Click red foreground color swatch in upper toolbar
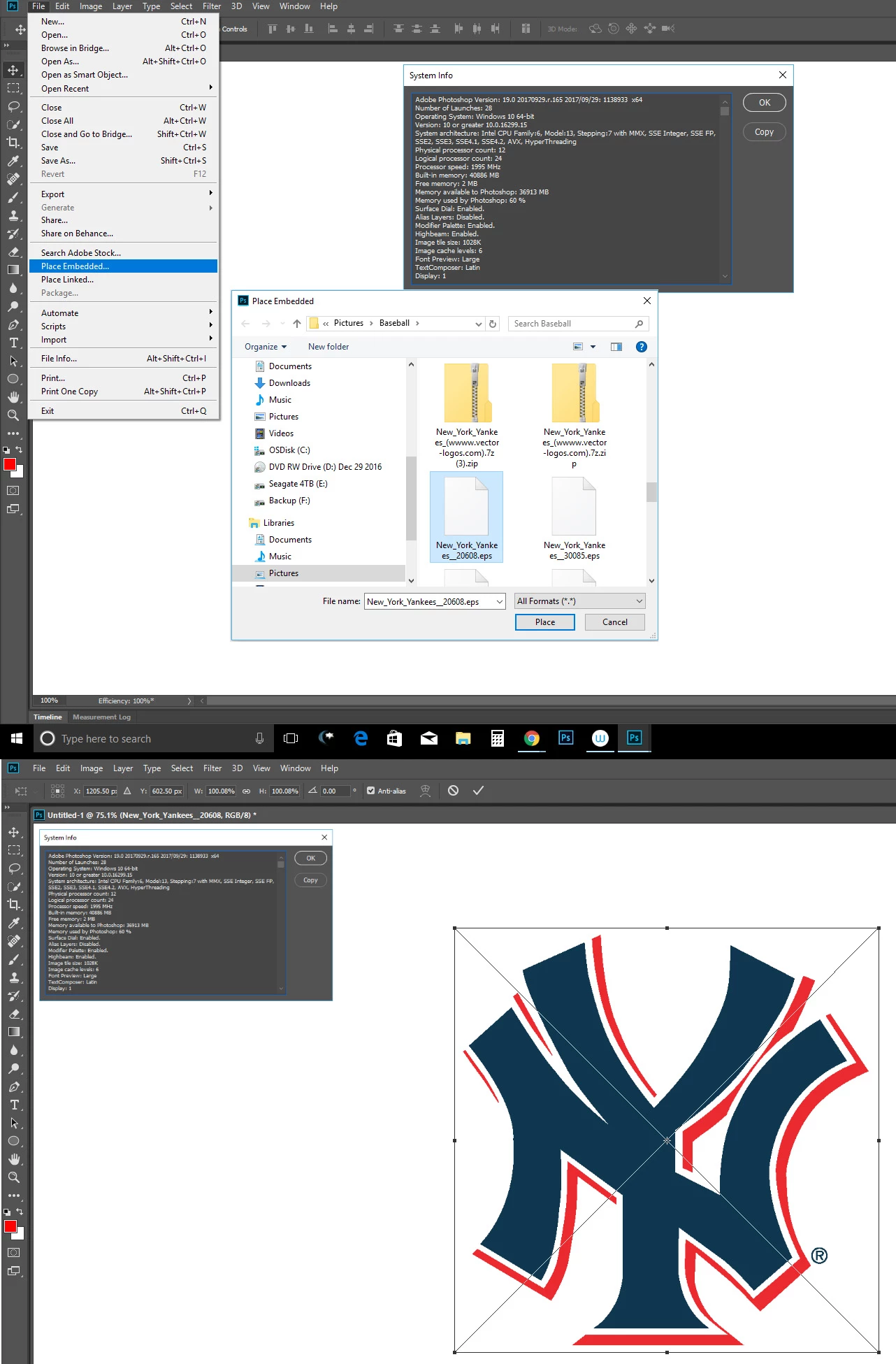Image resolution: width=896 pixels, height=1364 pixels. [9, 464]
